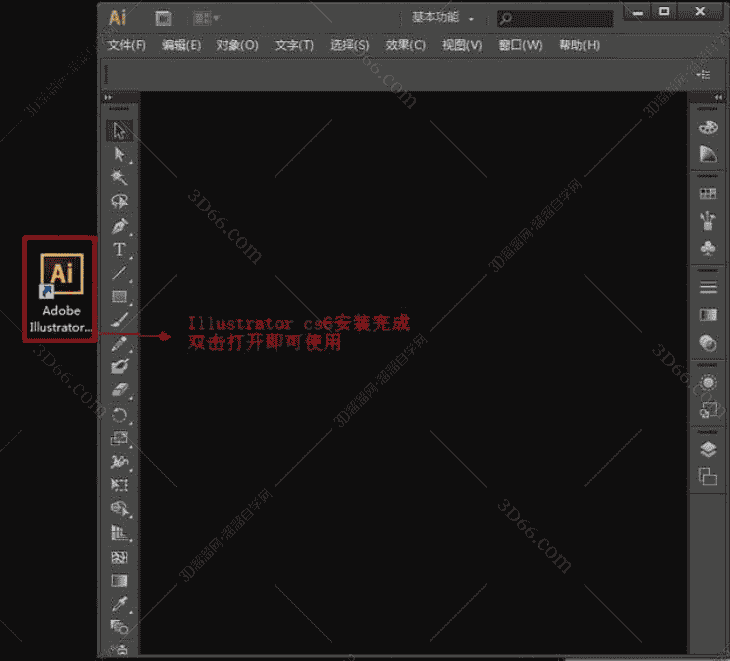
Task: Select the Free Transform tool
Action: pyautogui.click(x=120, y=485)
